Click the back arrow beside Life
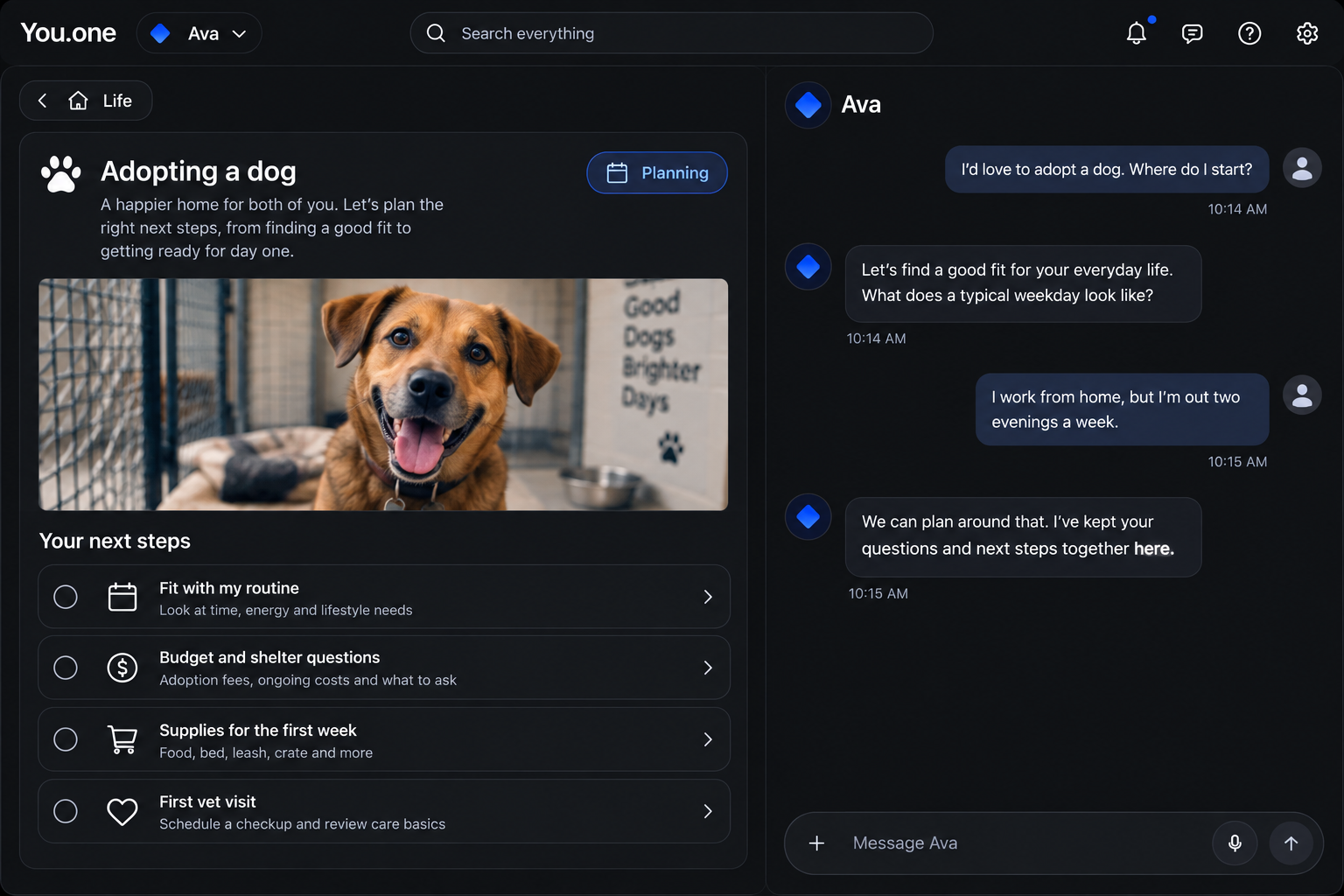This screenshot has width=1344, height=896. click(42, 101)
